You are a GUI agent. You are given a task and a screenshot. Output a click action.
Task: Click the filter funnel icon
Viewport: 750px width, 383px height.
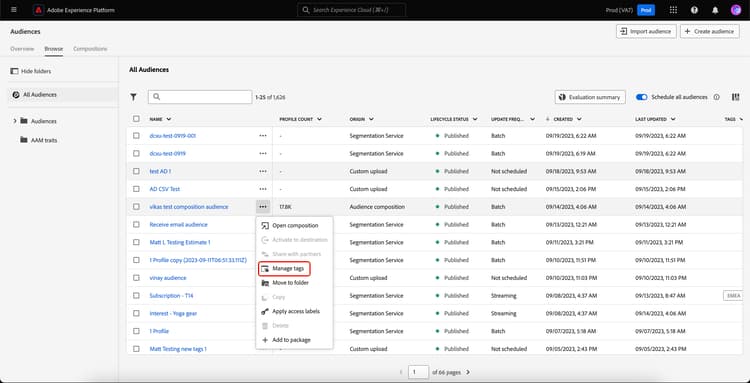click(133, 97)
